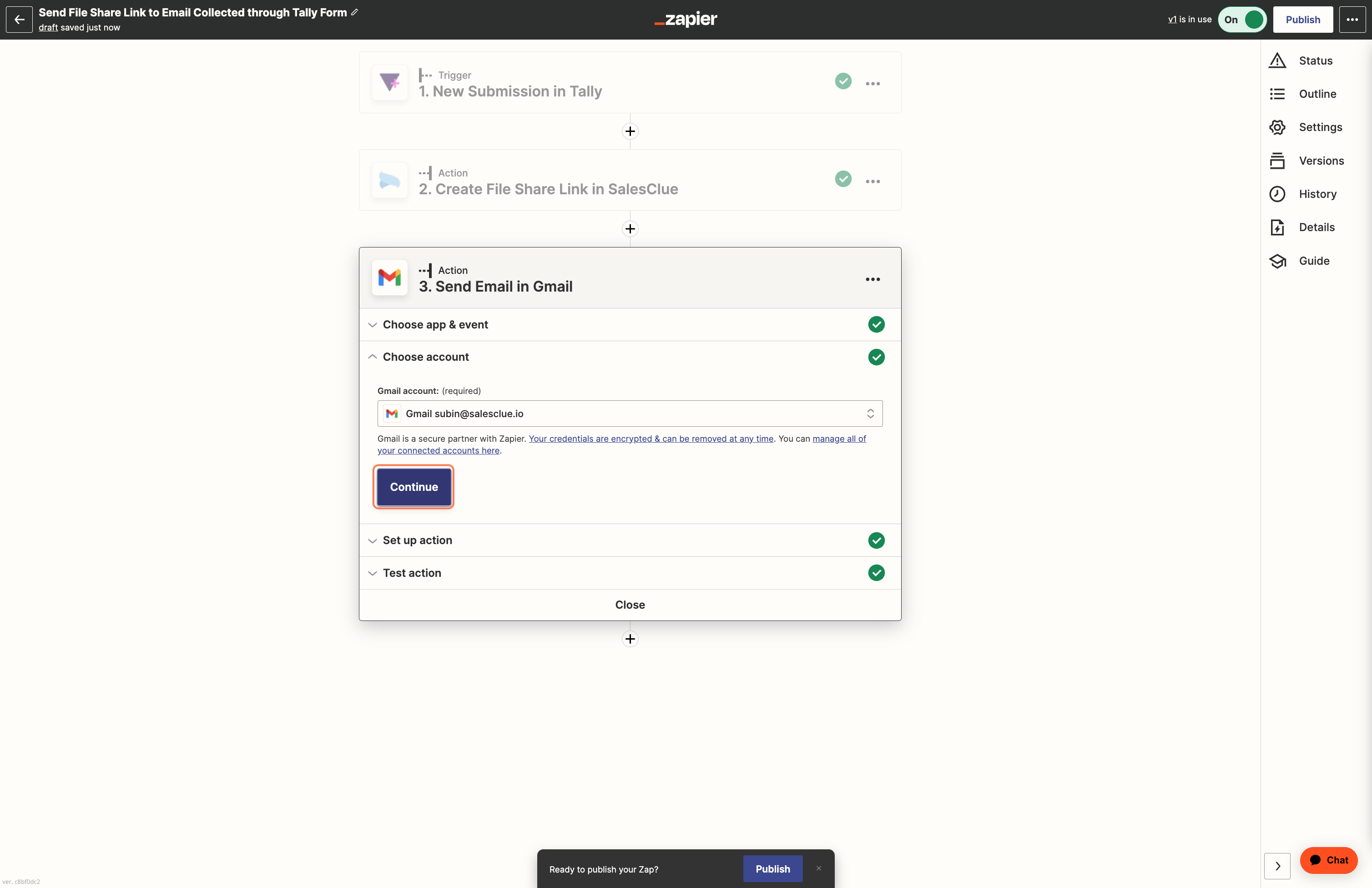This screenshot has height=888, width=1372.
Task: Click Test action green checkmark
Action: coord(876,573)
